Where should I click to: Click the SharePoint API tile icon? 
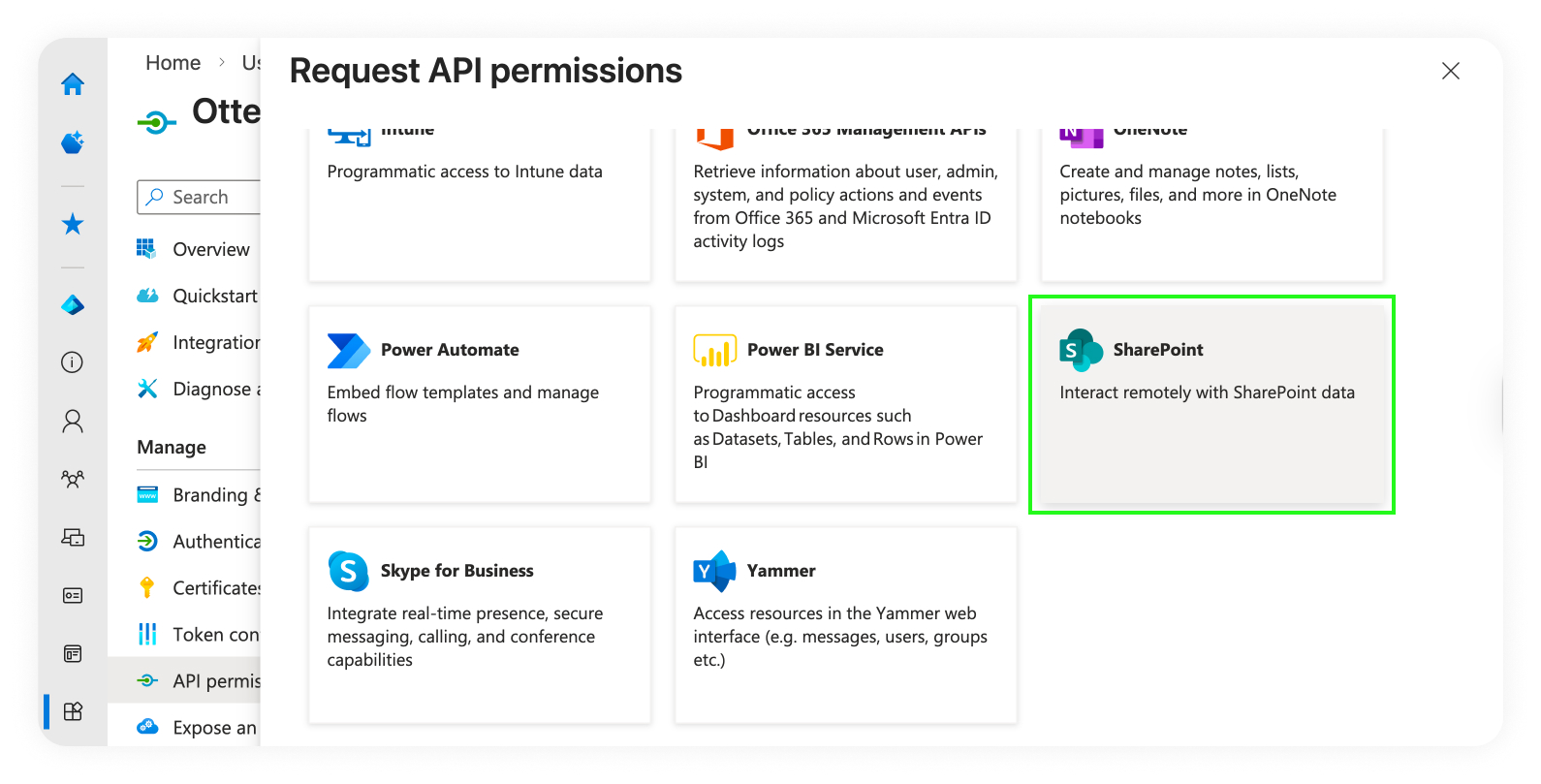[x=1081, y=350]
